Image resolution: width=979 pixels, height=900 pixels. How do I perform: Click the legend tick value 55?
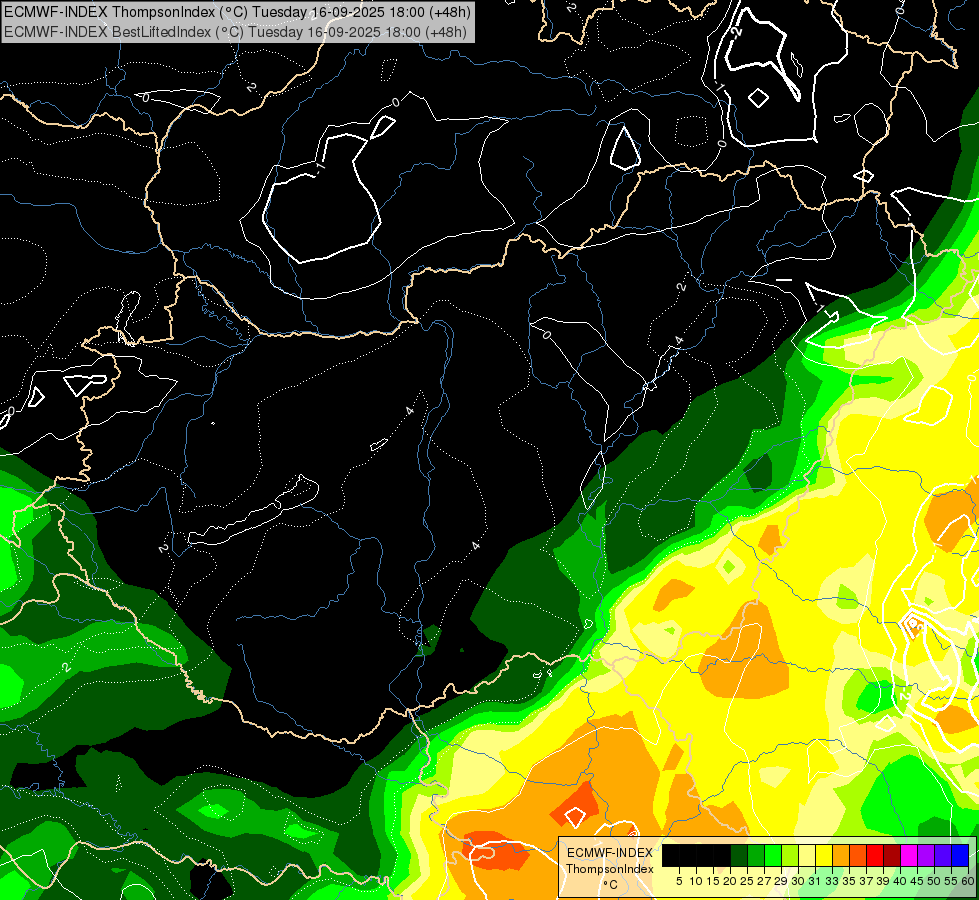[x=950, y=881]
